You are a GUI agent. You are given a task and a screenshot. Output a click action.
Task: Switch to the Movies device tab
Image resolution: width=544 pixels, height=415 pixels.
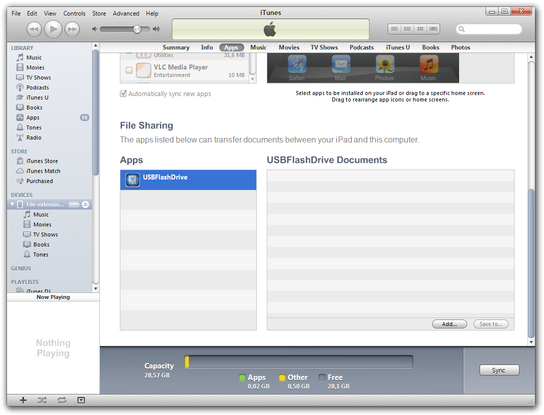(289, 48)
